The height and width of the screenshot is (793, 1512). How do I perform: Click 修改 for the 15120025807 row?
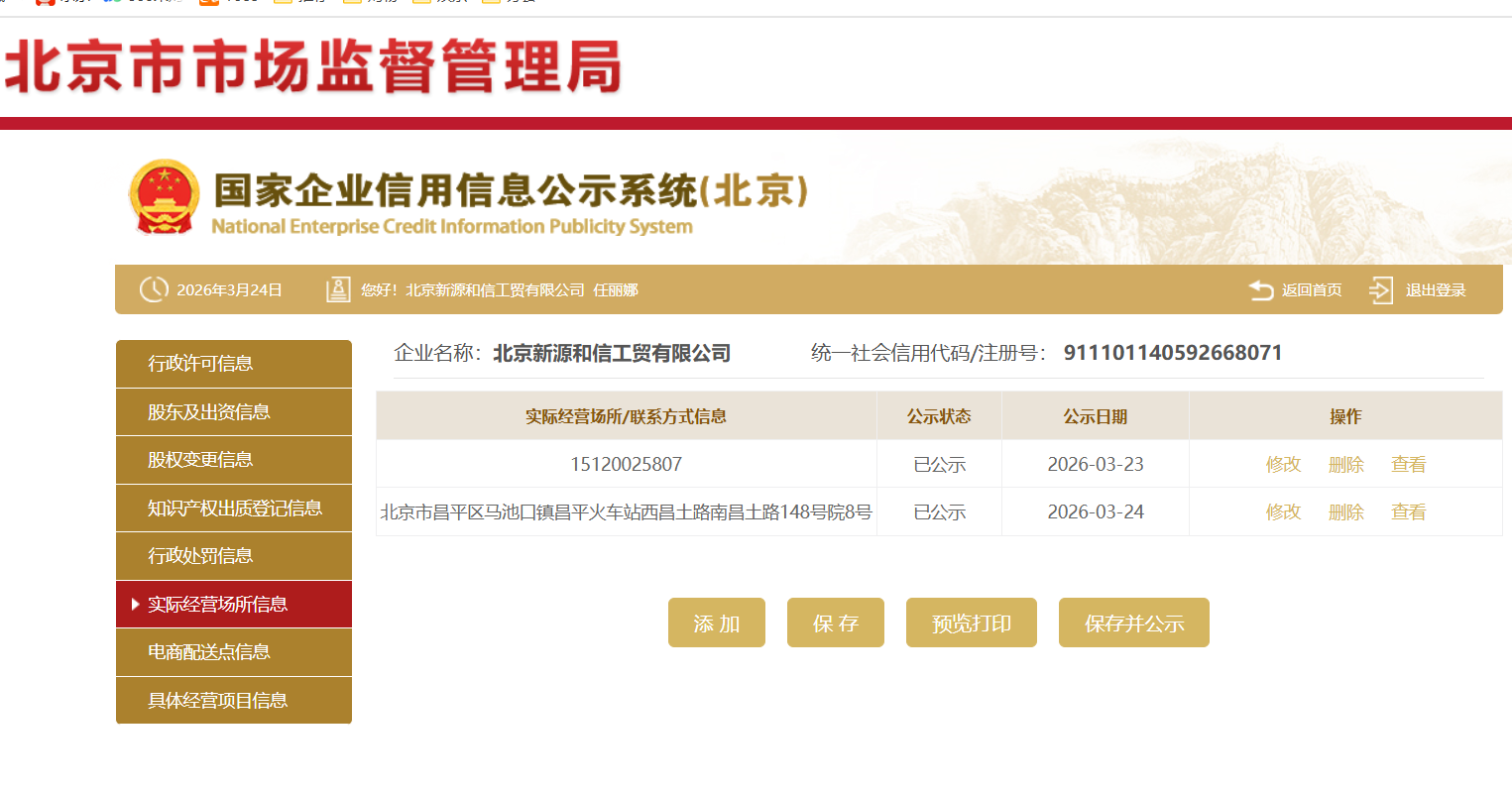[1283, 464]
